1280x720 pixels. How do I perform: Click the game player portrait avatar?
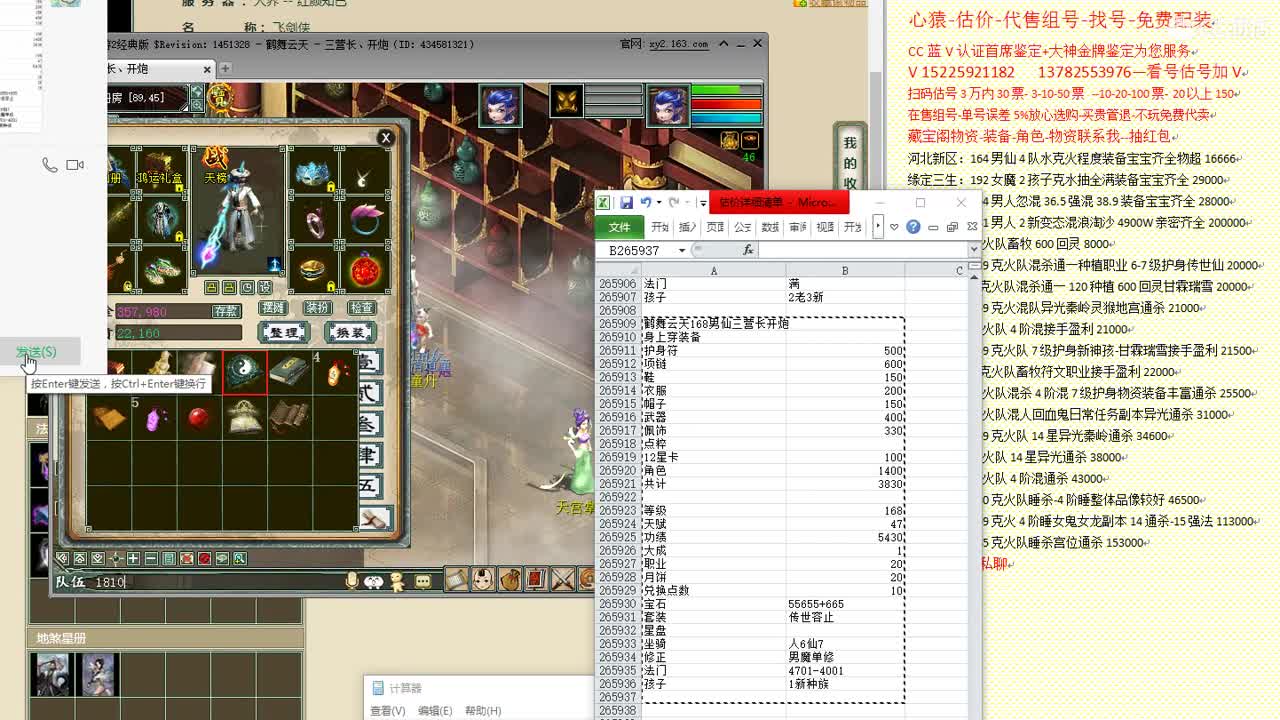[x=668, y=106]
